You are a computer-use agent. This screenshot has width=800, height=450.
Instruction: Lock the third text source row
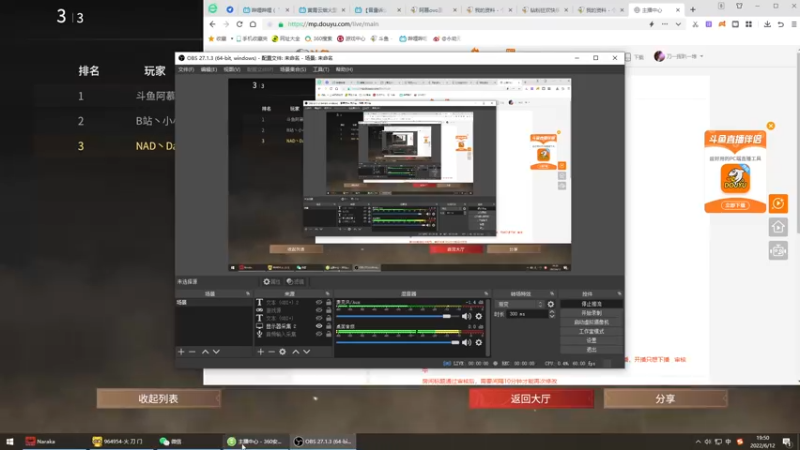point(329,318)
